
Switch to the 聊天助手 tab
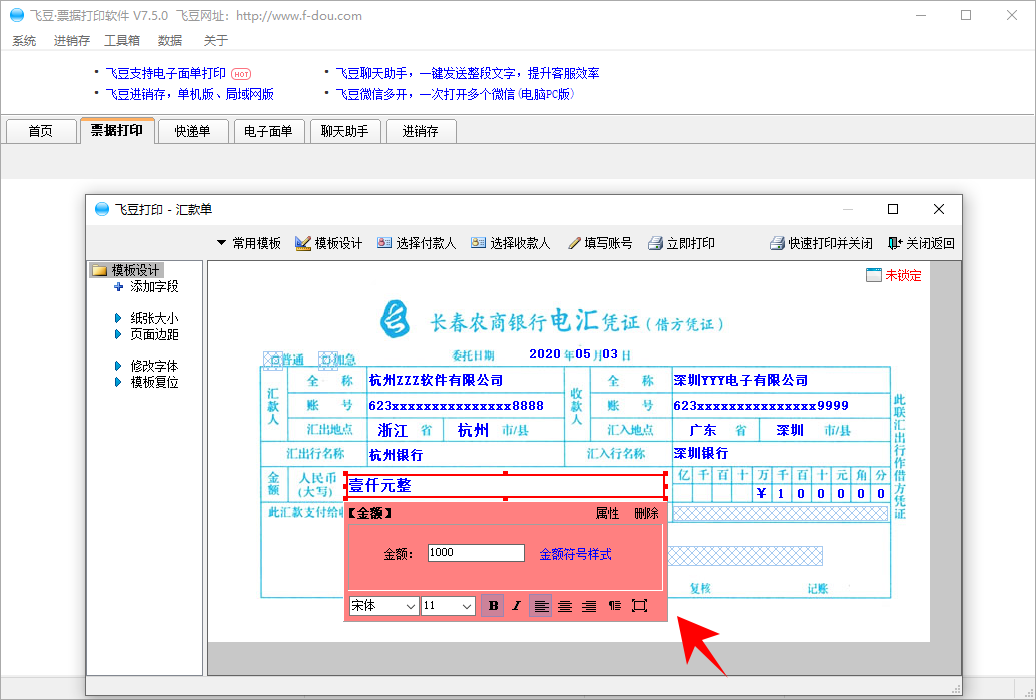click(345, 131)
